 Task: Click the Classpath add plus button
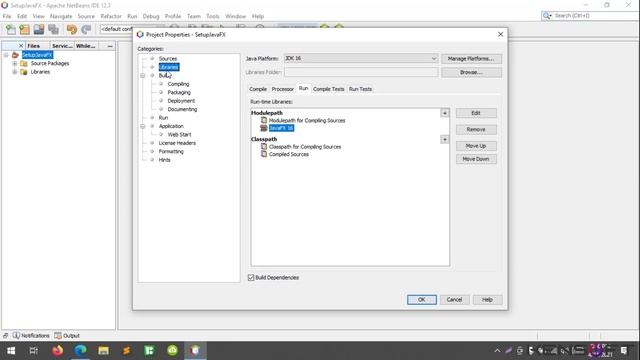point(444,140)
